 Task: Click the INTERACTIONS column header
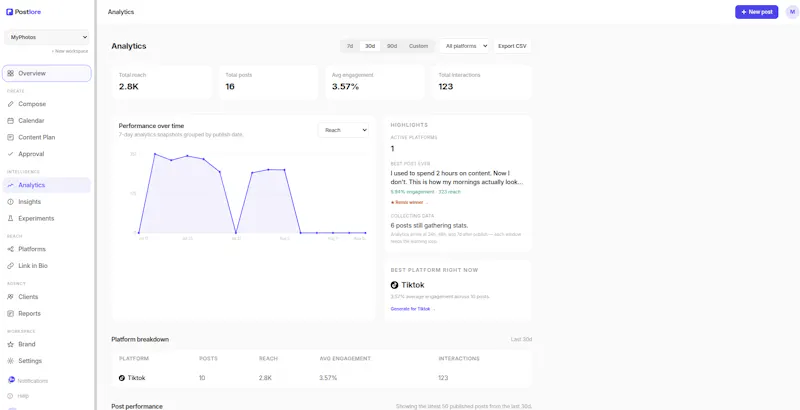(459, 358)
